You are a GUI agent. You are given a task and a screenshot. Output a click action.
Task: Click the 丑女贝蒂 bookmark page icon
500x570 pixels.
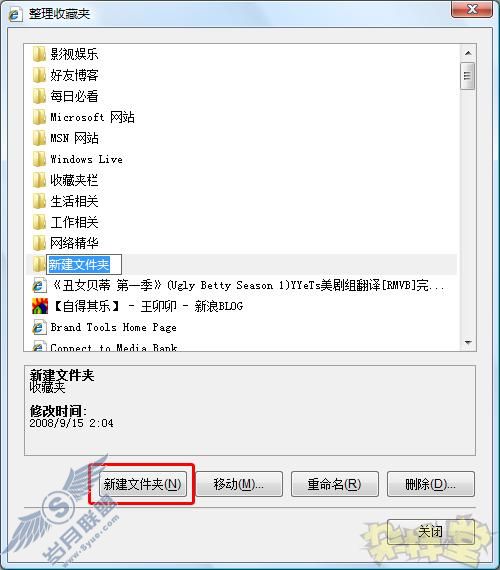click(x=39, y=285)
